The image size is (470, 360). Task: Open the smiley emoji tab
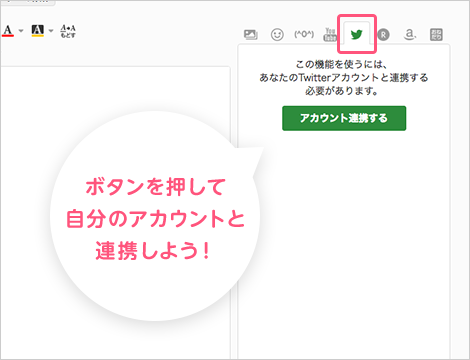pos(277,34)
